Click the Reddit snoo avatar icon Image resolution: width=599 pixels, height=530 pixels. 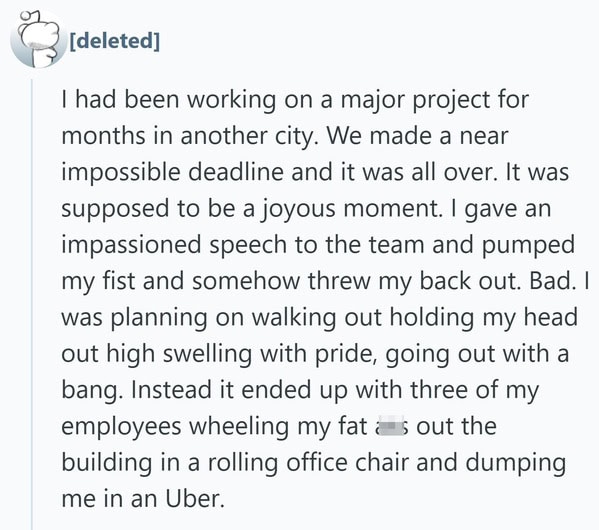click(x=37, y=39)
